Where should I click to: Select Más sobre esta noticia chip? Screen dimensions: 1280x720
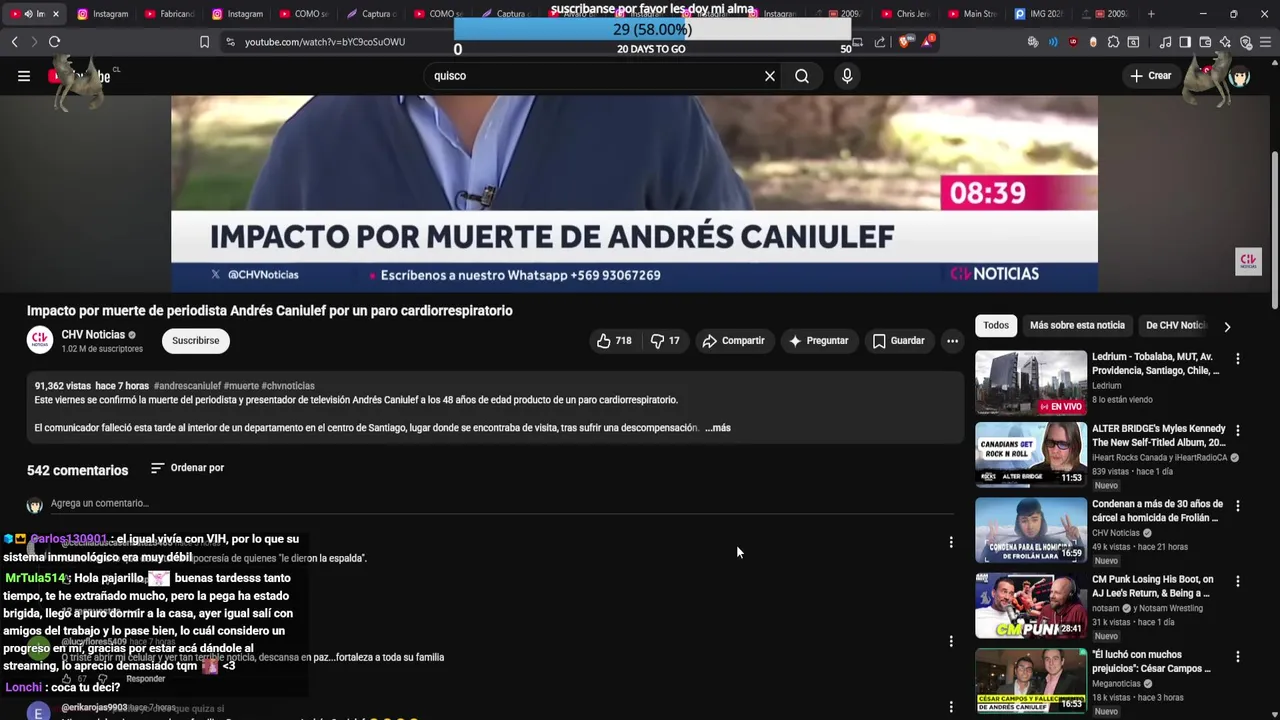coord(1077,325)
